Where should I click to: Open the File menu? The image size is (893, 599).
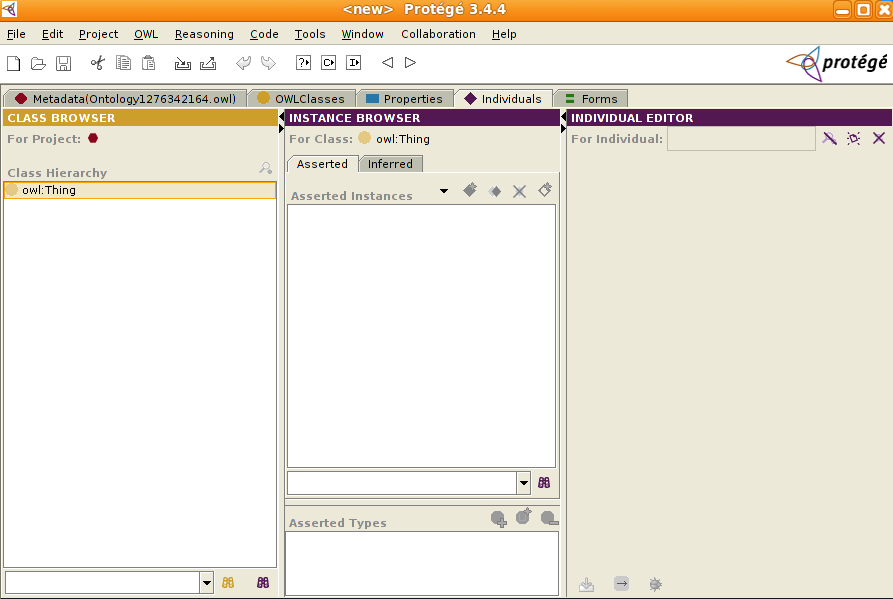point(16,34)
